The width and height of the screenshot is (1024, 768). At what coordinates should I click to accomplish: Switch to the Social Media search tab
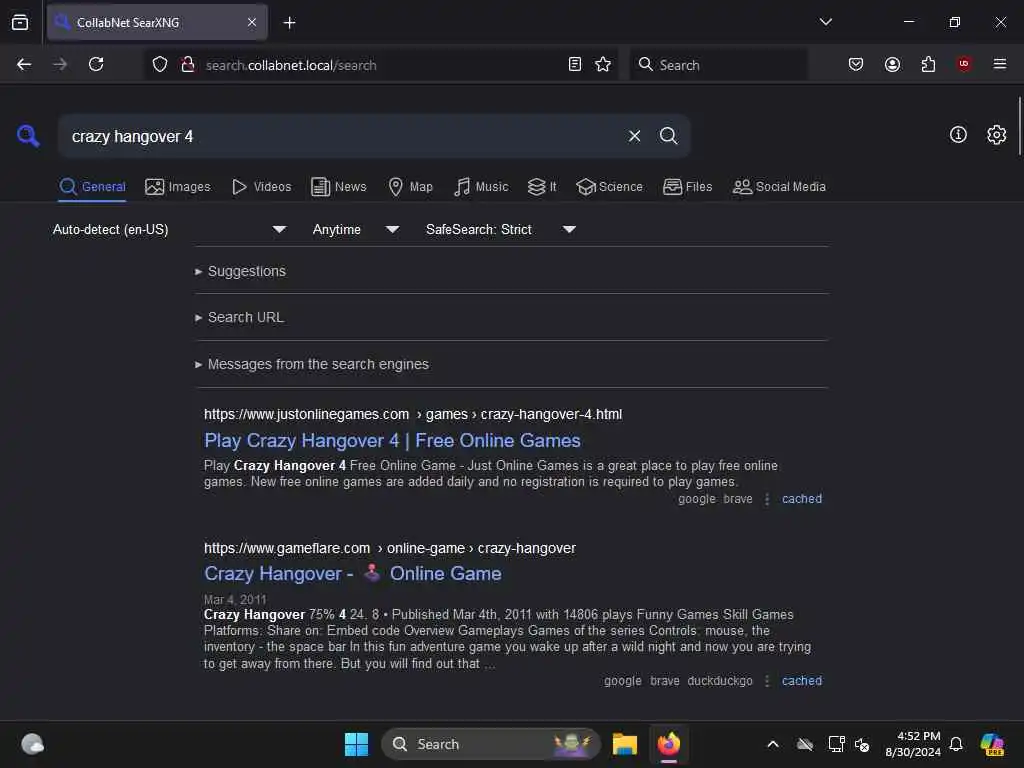(x=779, y=187)
